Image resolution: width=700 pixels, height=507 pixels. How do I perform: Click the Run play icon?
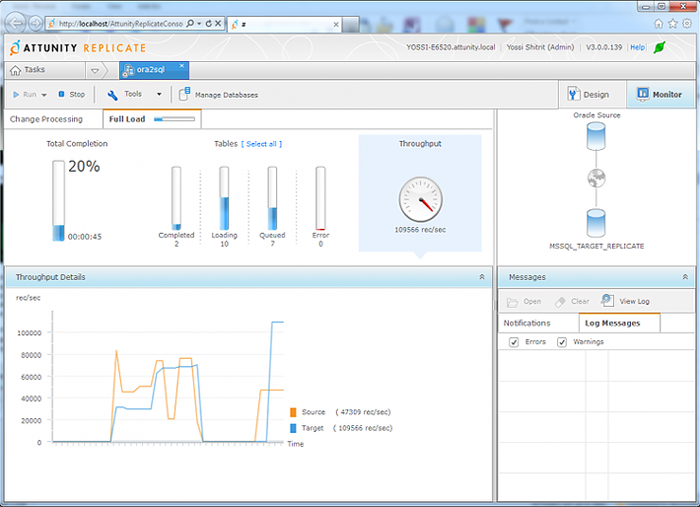pos(16,95)
